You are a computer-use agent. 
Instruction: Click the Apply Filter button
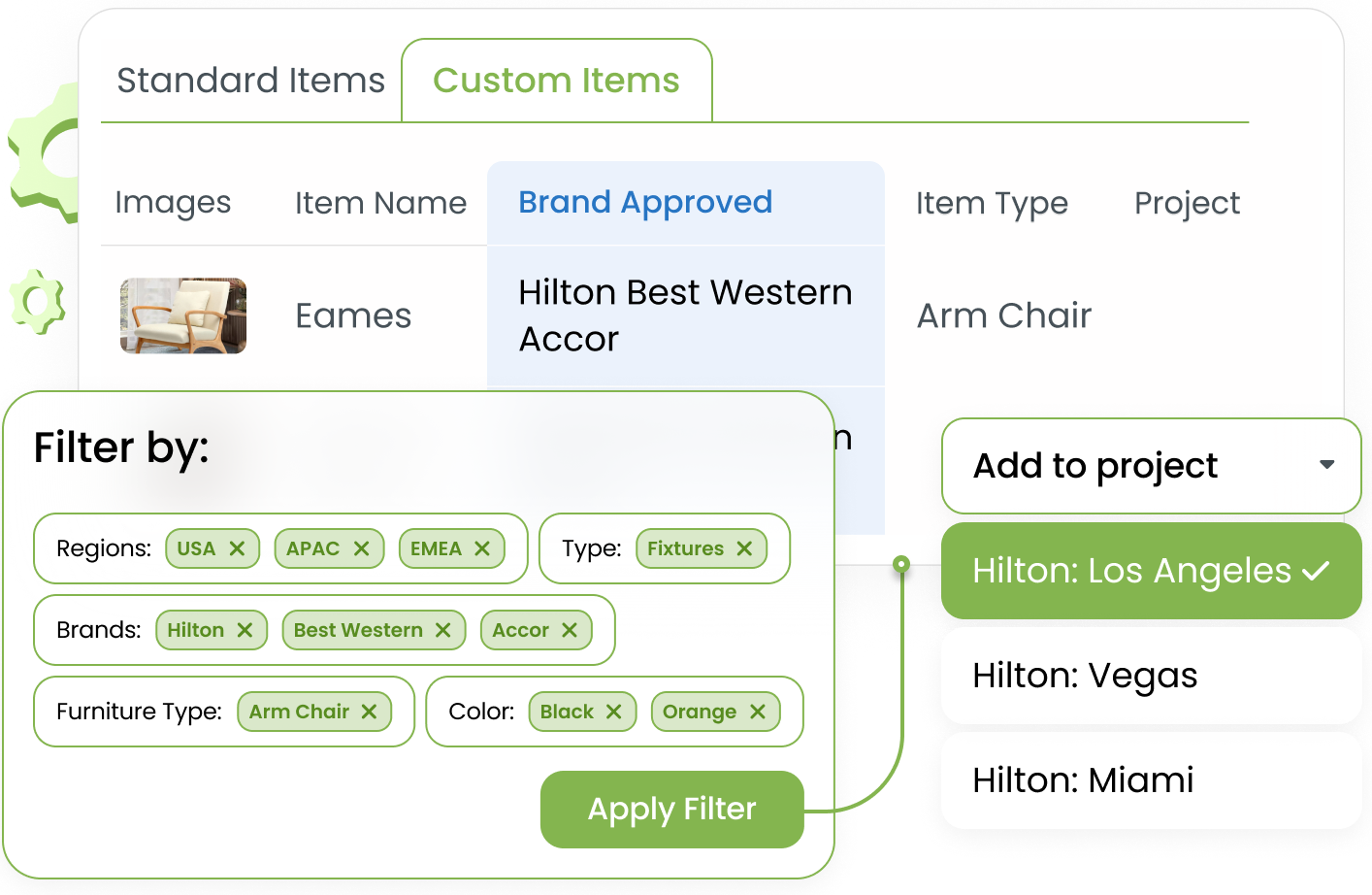click(671, 809)
